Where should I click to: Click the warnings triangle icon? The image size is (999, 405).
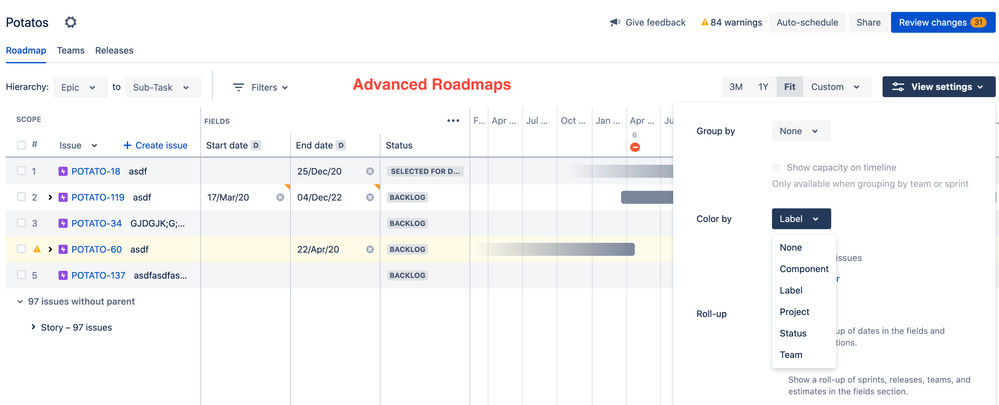point(705,22)
